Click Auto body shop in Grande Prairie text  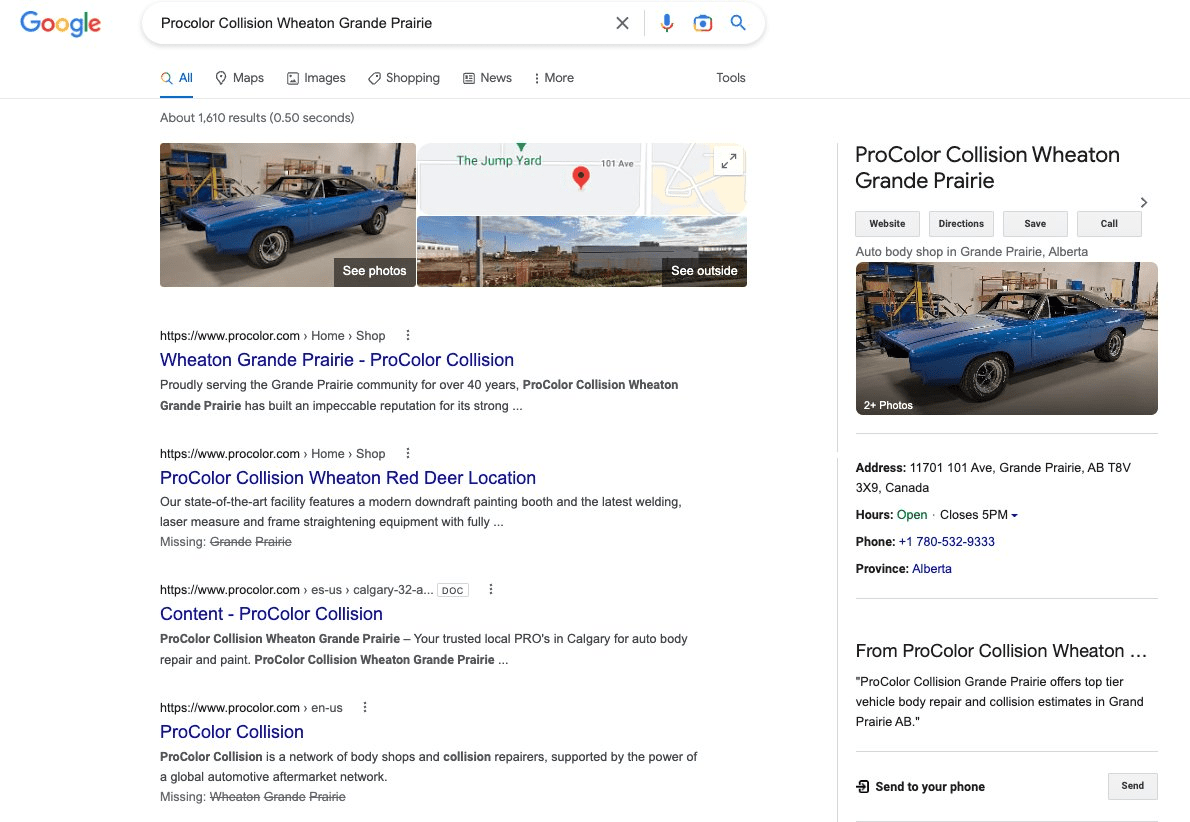(971, 252)
